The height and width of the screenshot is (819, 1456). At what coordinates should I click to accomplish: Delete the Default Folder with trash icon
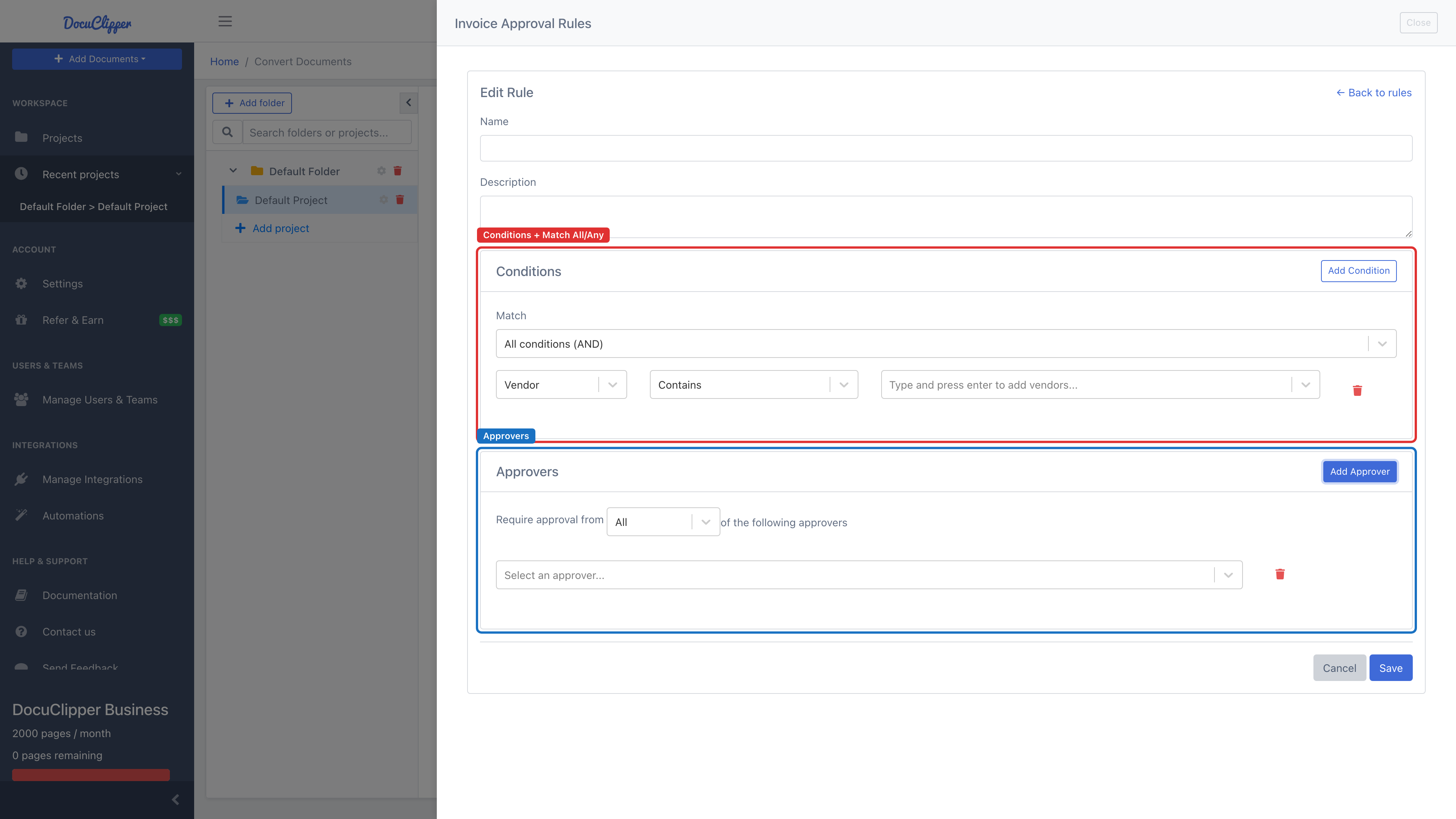pos(397,171)
